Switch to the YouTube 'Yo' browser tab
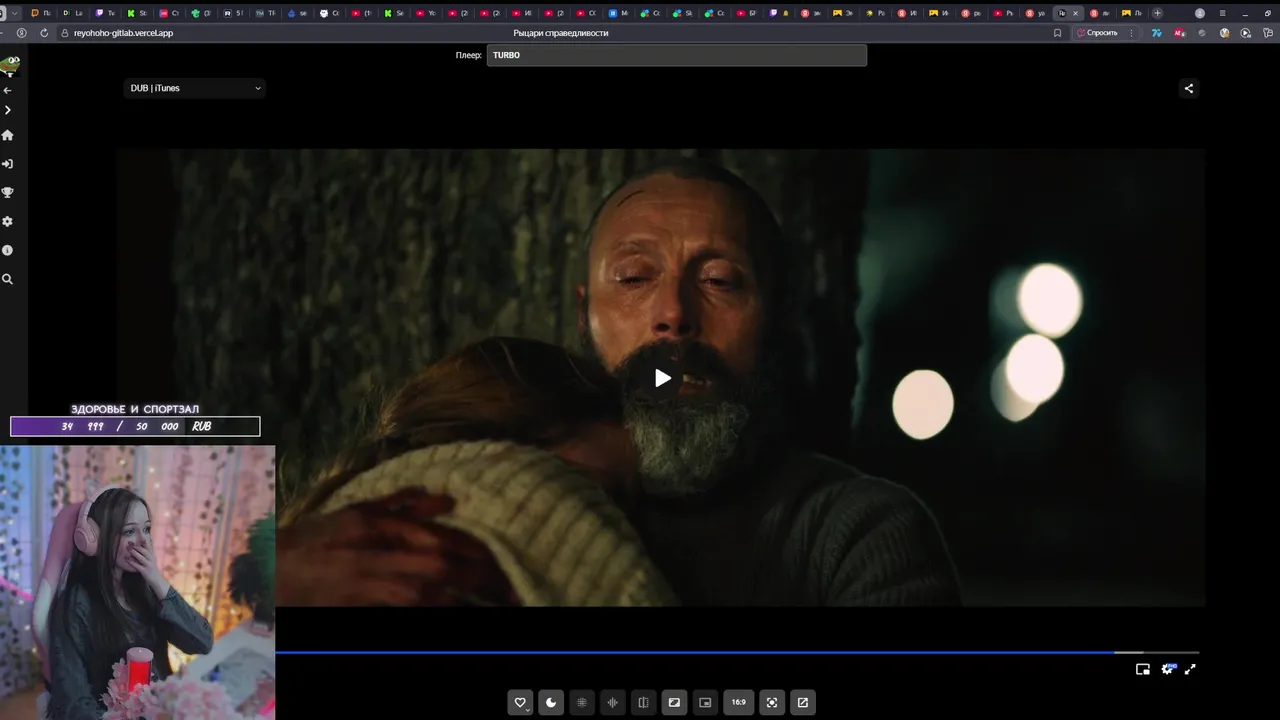This screenshot has width=1280, height=720. 425,13
